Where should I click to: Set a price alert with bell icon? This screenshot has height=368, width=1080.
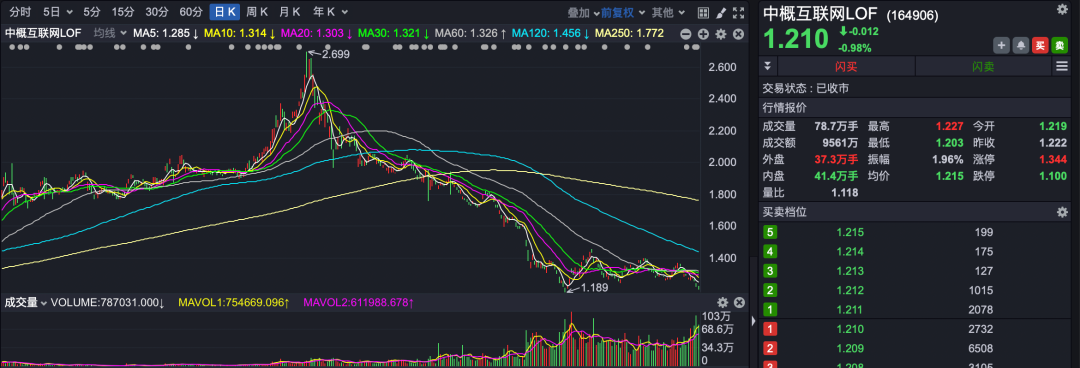[x=1021, y=45]
